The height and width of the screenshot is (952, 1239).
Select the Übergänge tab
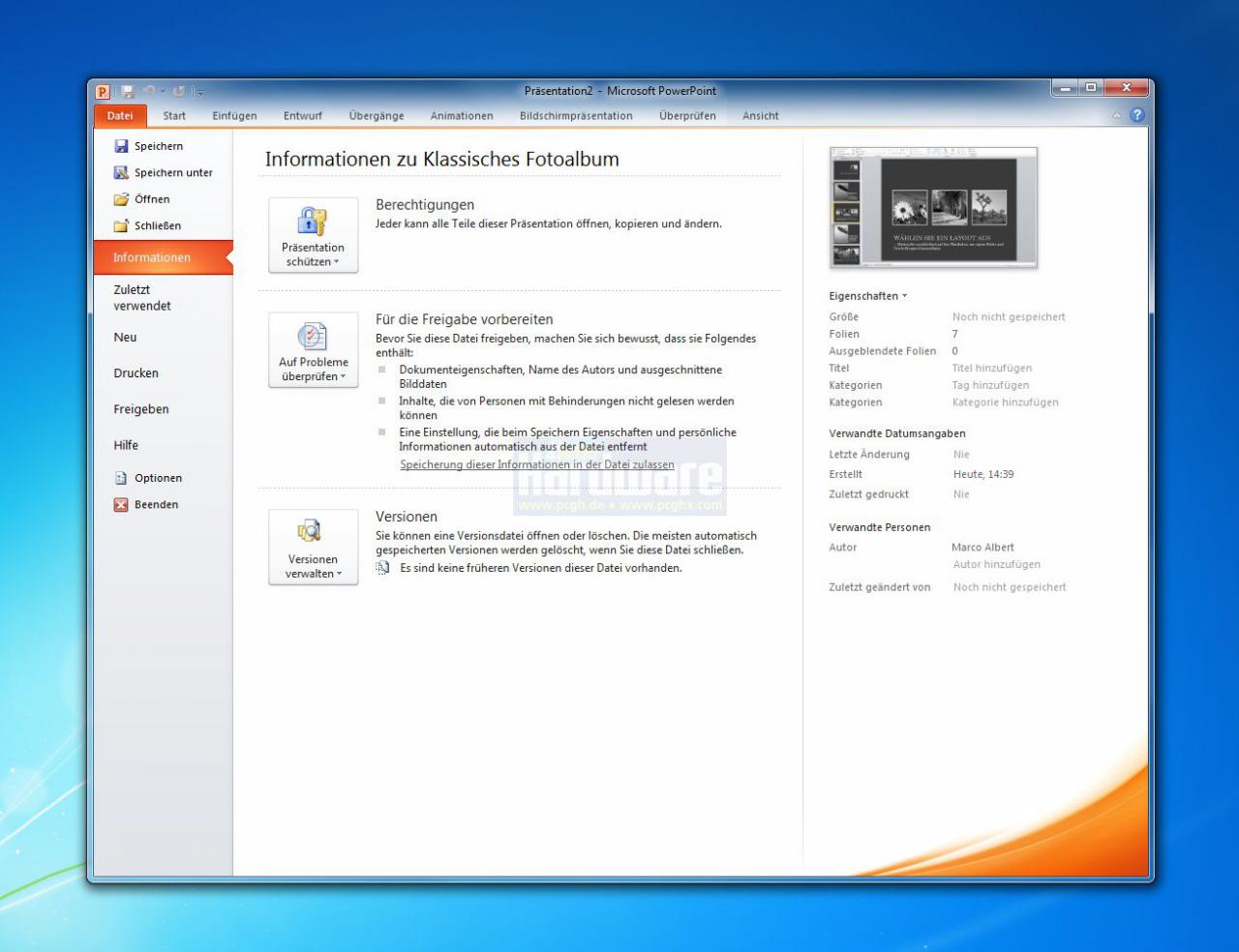click(377, 116)
